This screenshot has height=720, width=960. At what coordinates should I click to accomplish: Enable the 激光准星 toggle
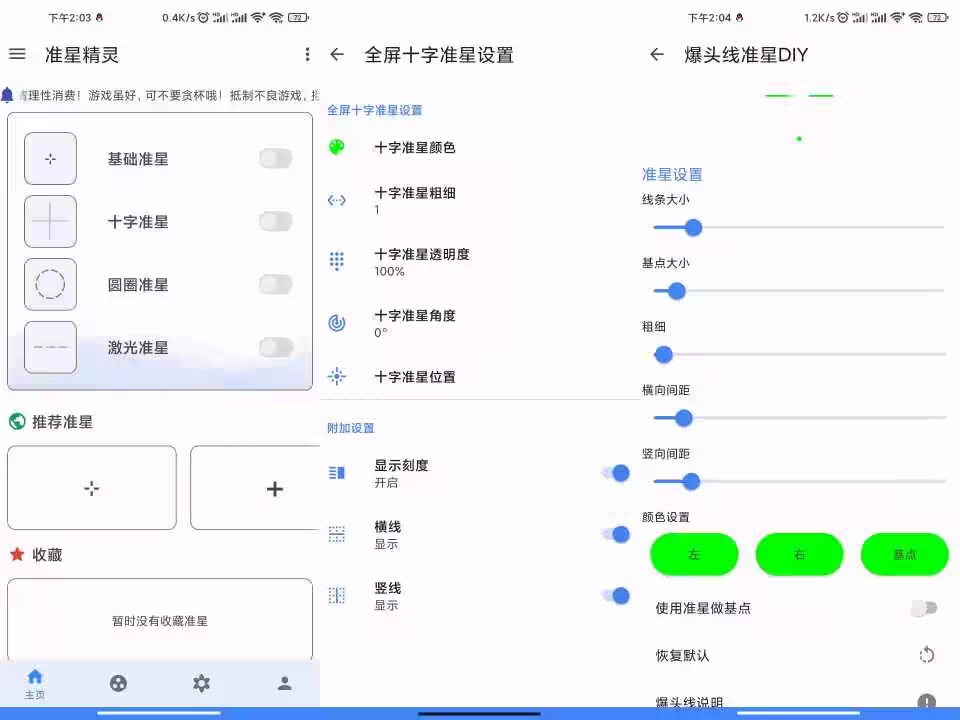276,347
